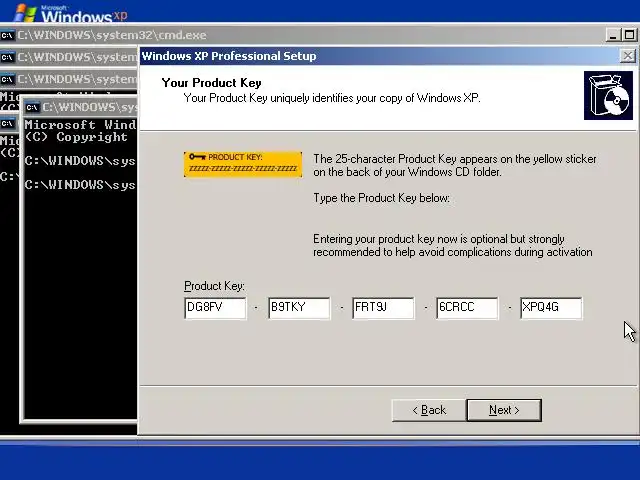Click the cmd icon of the third command window
The width and height of the screenshot is (640, 480).
coord(7,79)
